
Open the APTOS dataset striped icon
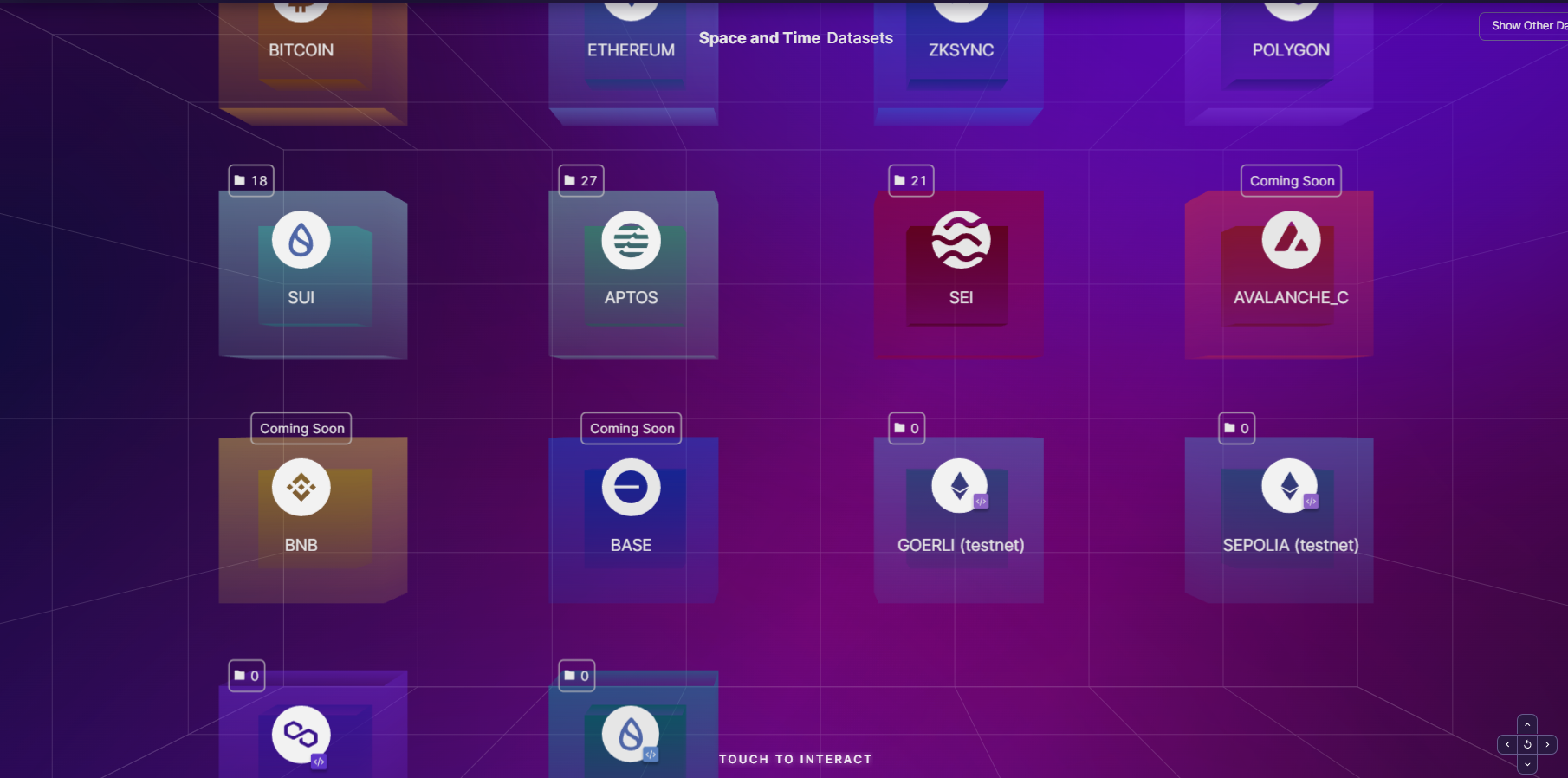click(x=631, y=240)
